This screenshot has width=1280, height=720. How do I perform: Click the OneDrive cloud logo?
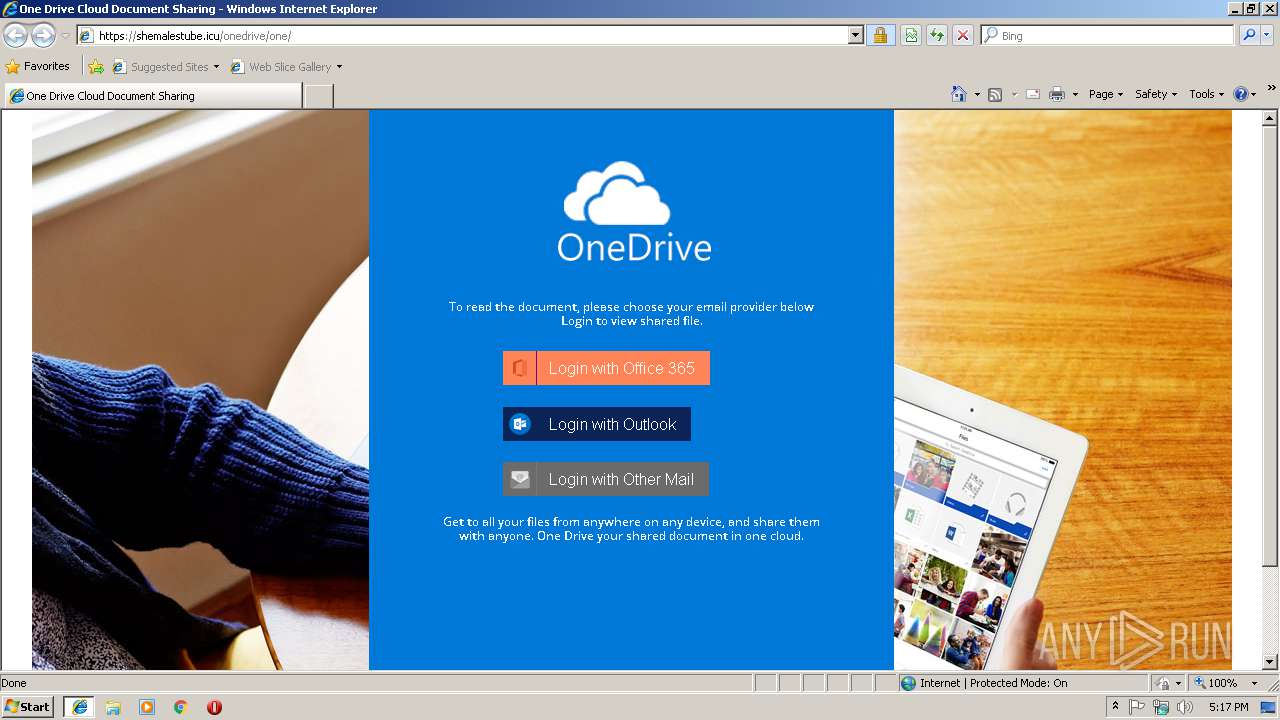617,193
